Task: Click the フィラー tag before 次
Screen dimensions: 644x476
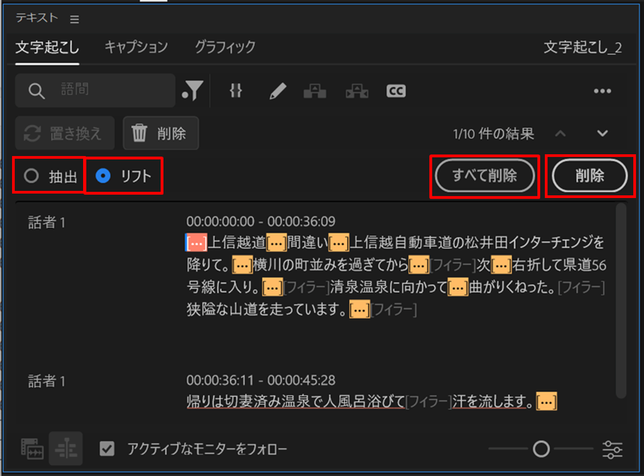Action: tap(453, 265)
